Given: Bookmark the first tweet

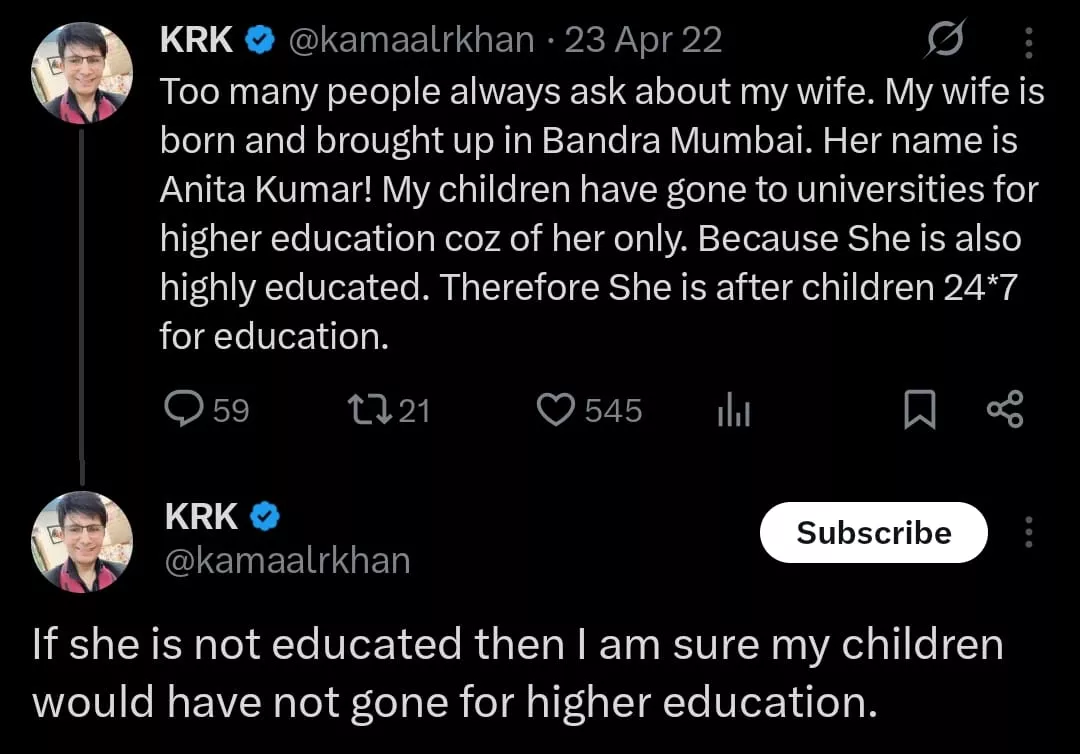Looking at the screenshot, I should coord(920,411).
